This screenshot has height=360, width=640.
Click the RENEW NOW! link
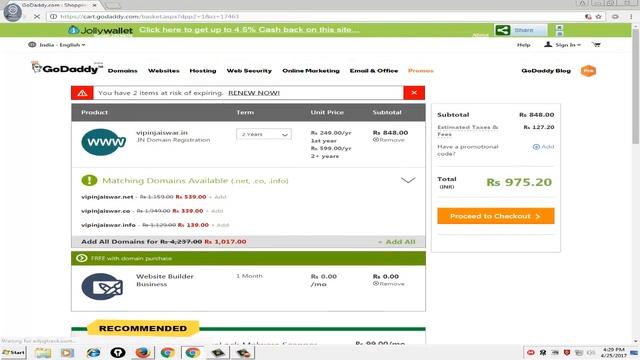(x=254, y=93)
